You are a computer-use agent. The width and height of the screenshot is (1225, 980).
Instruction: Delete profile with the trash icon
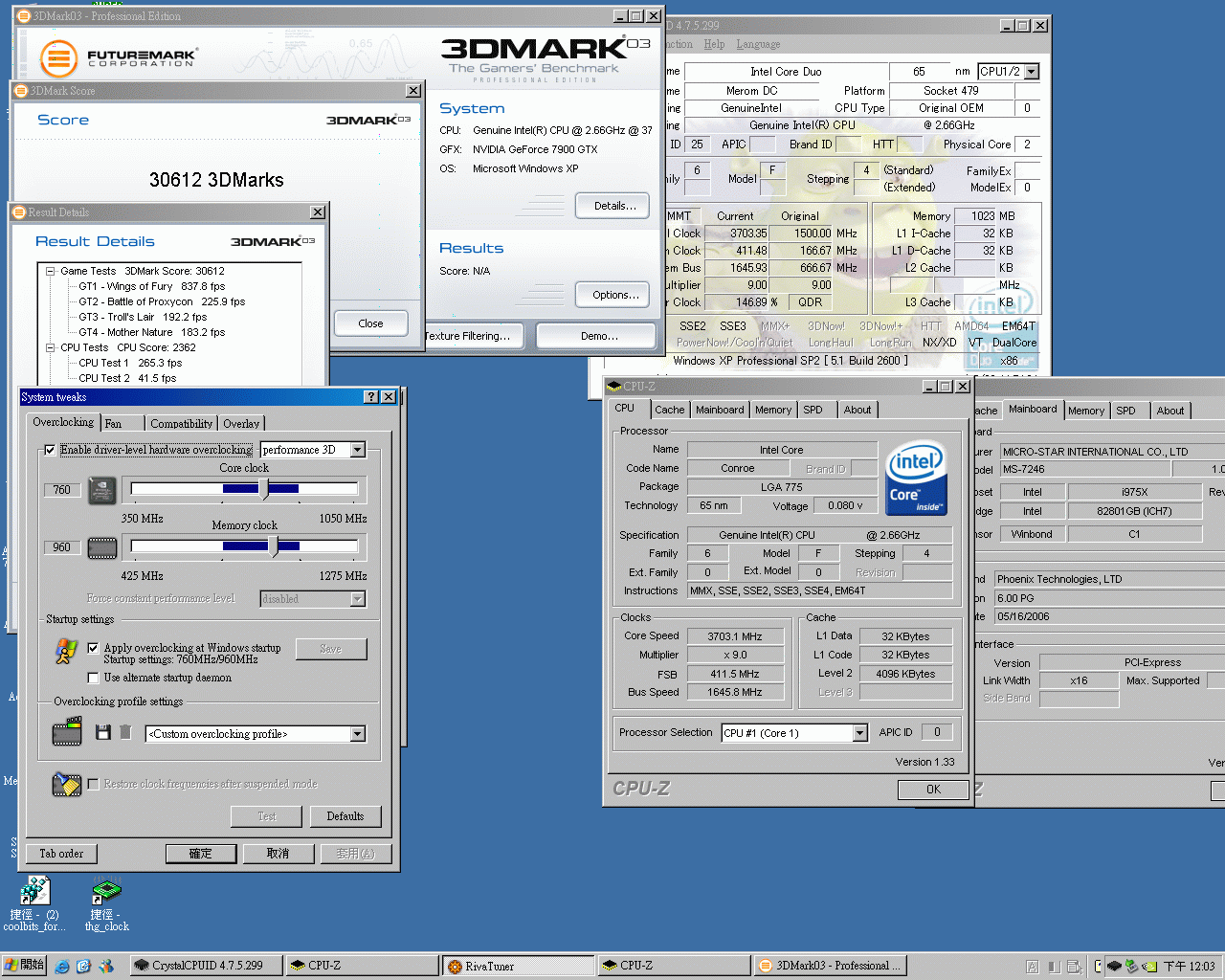click(125, 732)
